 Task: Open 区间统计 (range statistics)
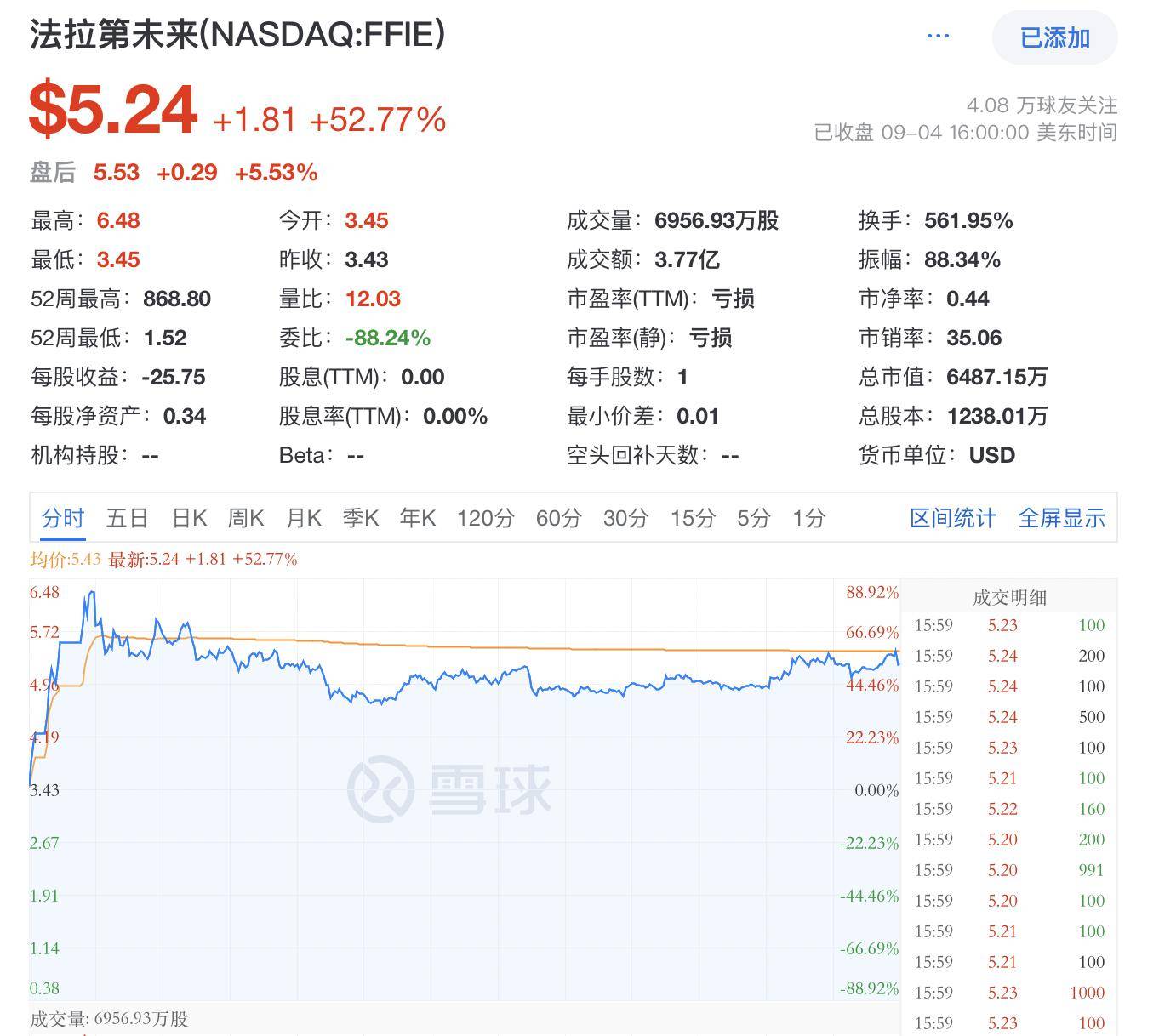(x=952, y=518)
